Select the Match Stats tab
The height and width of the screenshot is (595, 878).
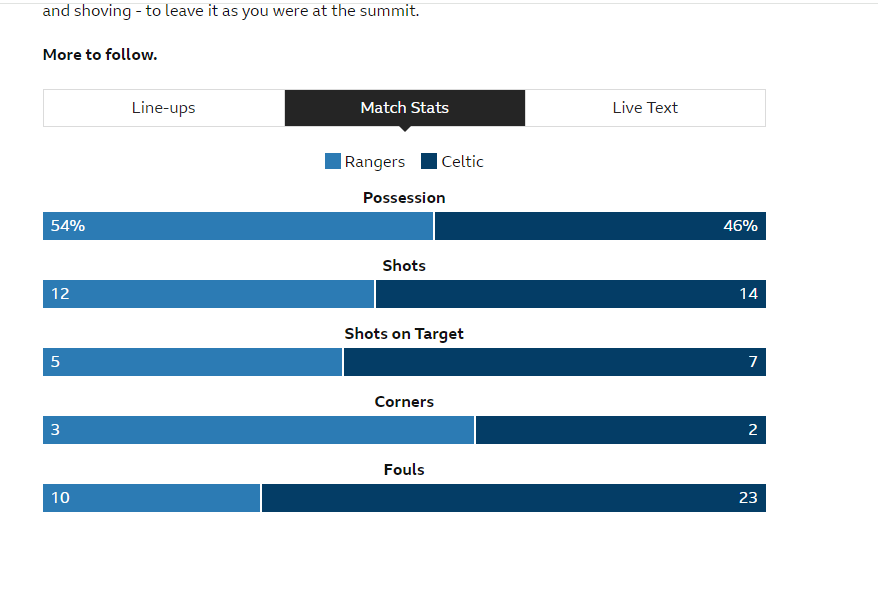405,108
